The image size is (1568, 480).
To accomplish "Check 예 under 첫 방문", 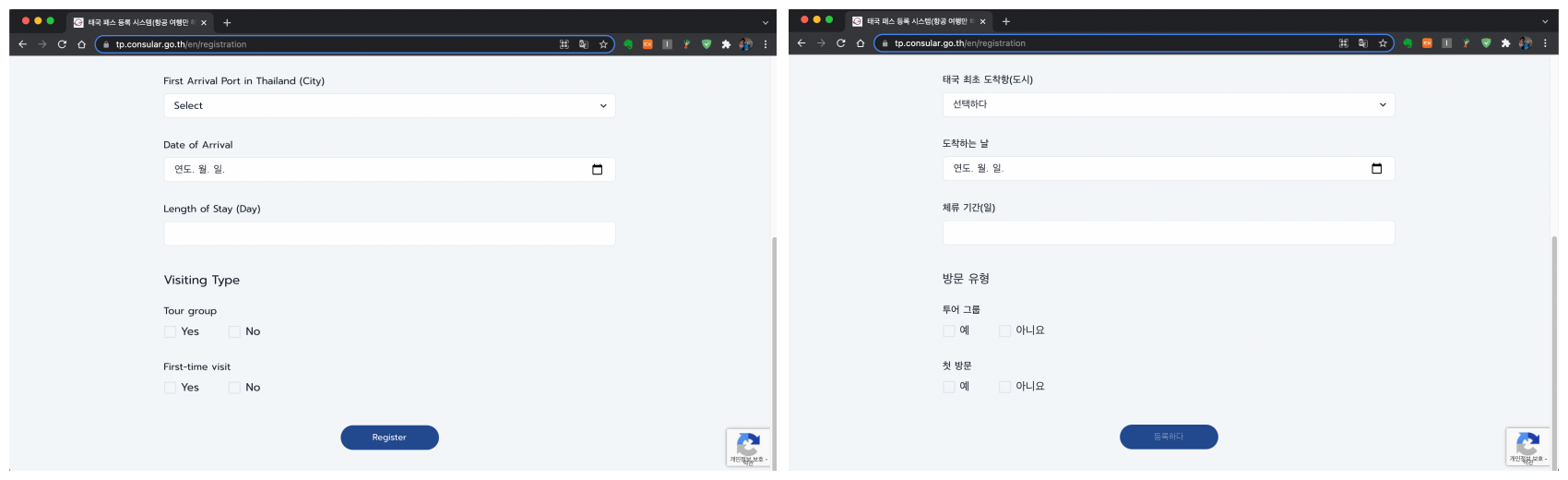I will pyautogui.click(x=949, y=387).
